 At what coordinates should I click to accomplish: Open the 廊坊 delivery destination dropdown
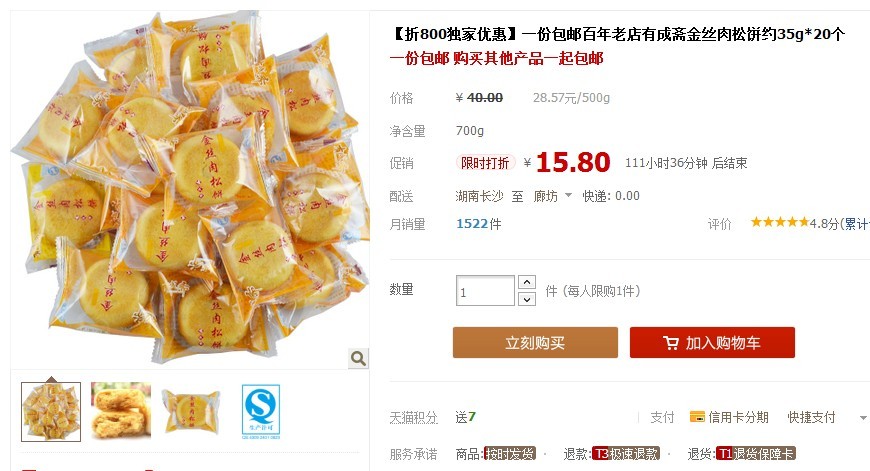(552, 196)
